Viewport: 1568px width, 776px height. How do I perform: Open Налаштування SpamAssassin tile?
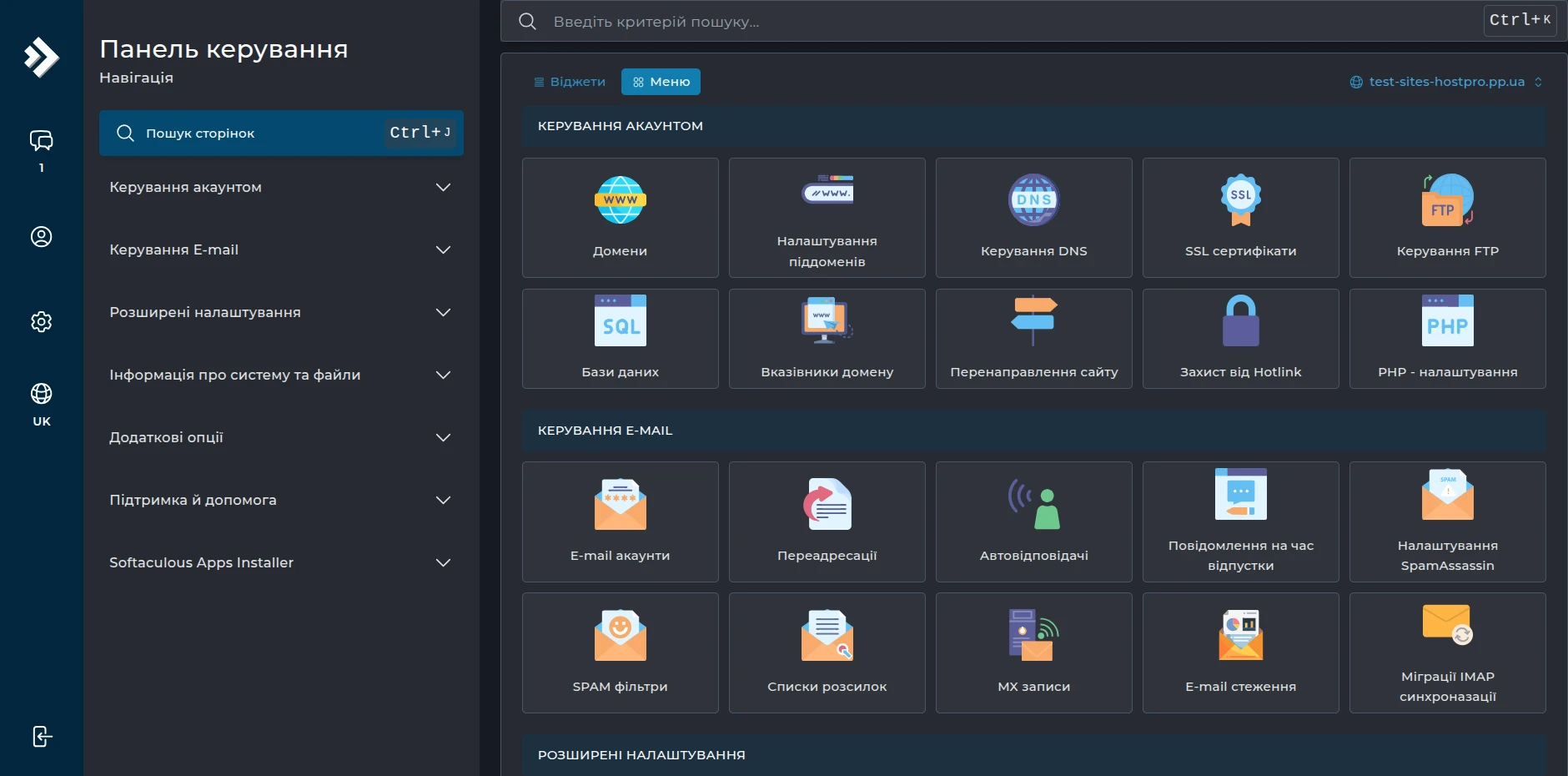[x=1447, y=522]
